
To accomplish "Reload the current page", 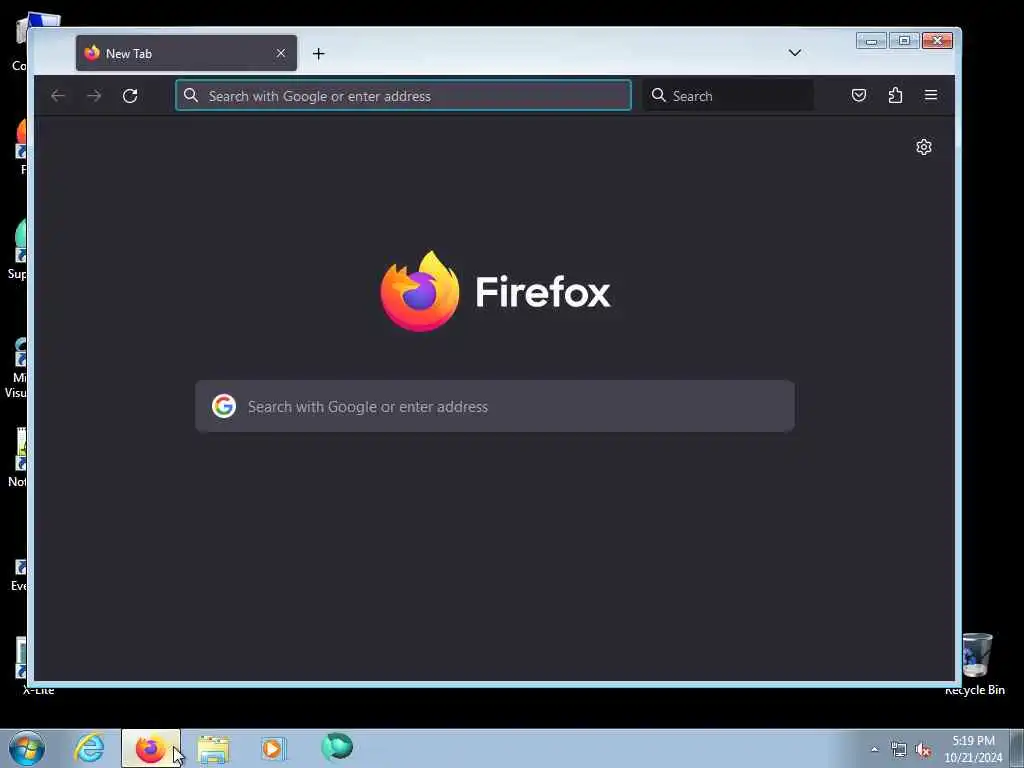I will tap(130, 96).
